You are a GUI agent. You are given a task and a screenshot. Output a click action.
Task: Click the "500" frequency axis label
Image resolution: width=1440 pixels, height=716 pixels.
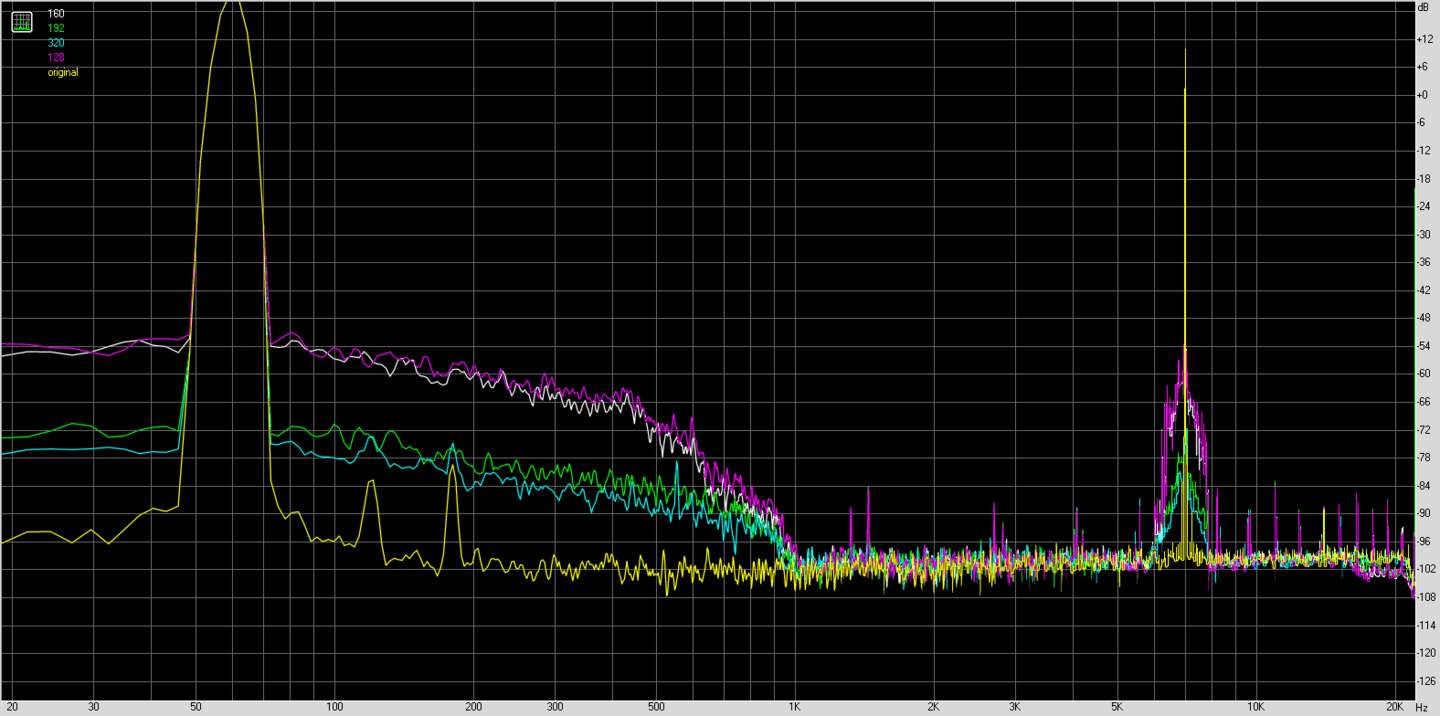(656, 707)
